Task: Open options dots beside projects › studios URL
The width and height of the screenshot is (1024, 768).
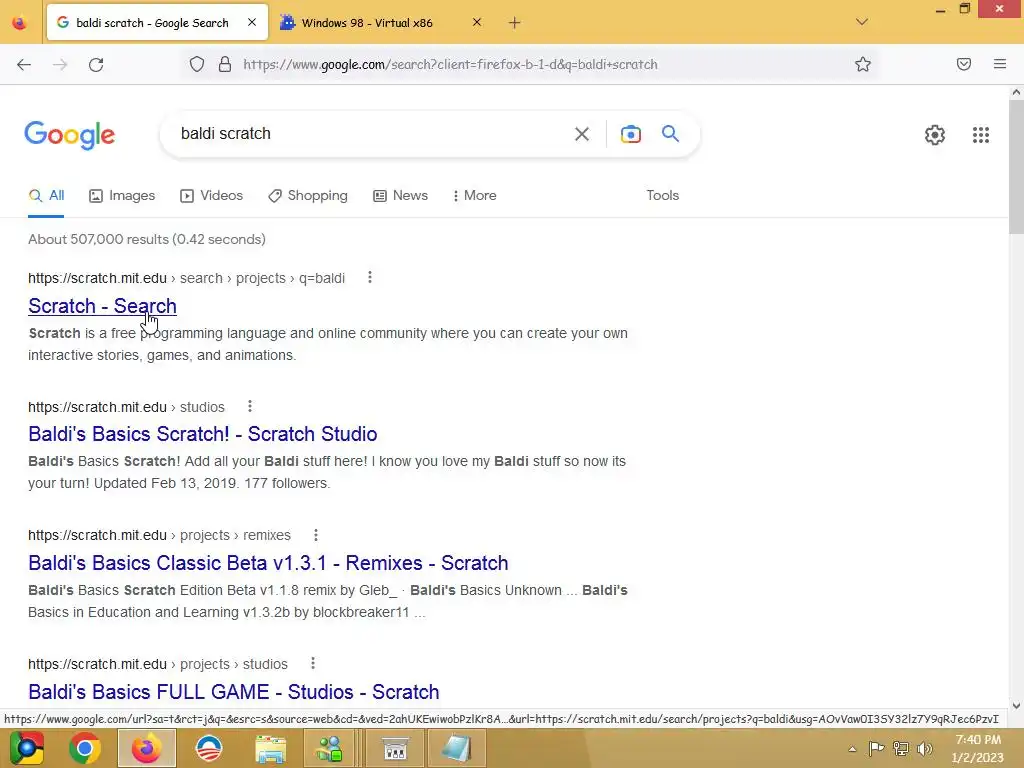Action: [x=313, y=664]
